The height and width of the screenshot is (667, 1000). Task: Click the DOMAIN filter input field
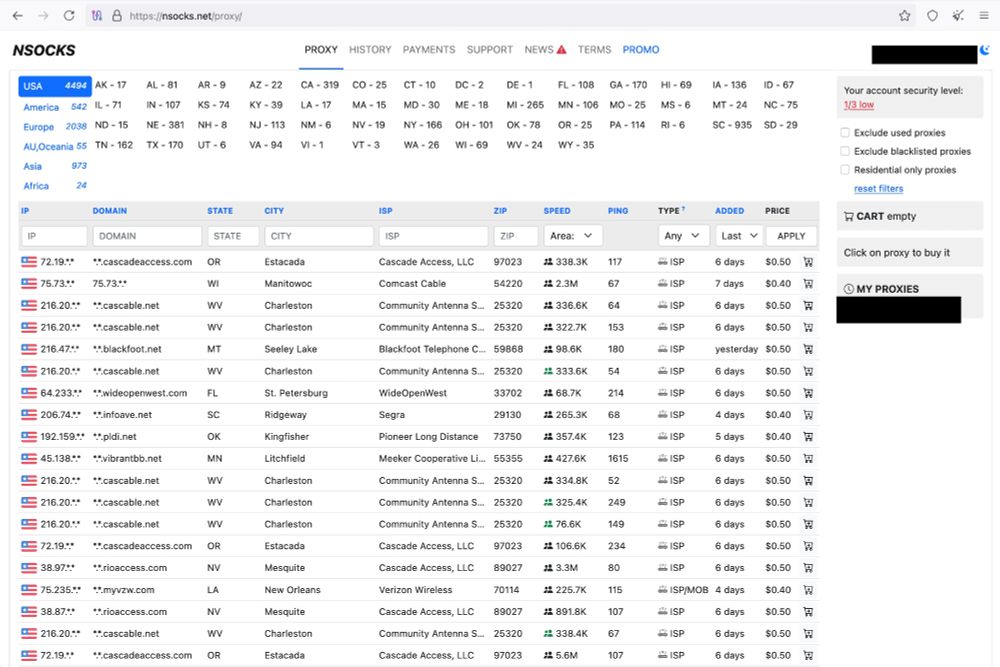pos(147,236)
